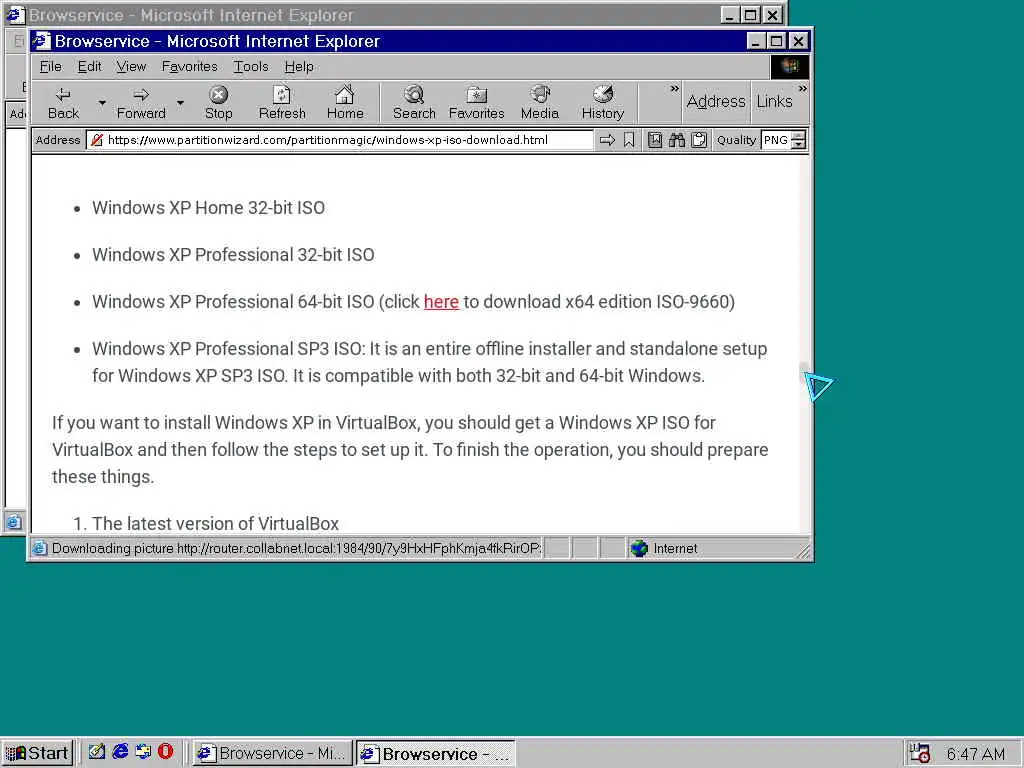Click the Go arrow next to the URL
1024x768 pixels.
pos(607,140)
